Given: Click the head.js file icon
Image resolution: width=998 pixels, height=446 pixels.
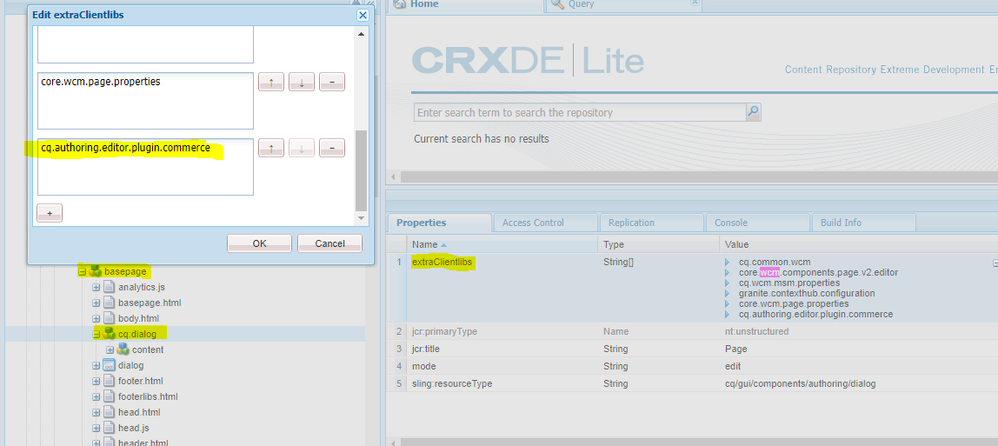Looking at the screenshot, I should [x=109, y=428].
